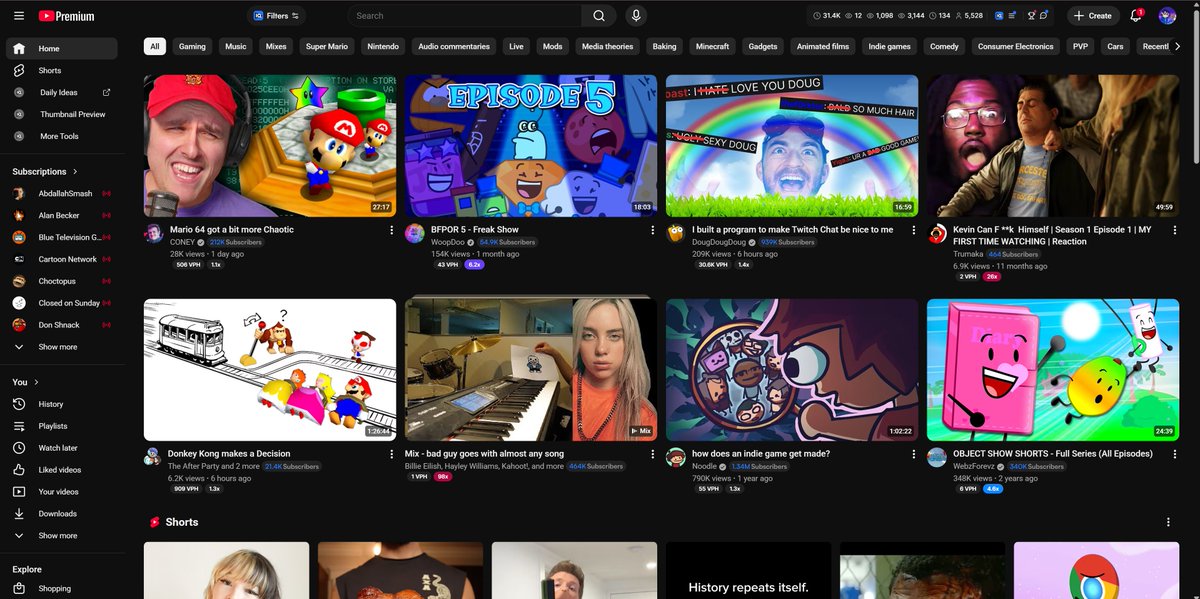1200x599 pixels.
Task: Go to Home in sidebar
Action: pos(61,48)
